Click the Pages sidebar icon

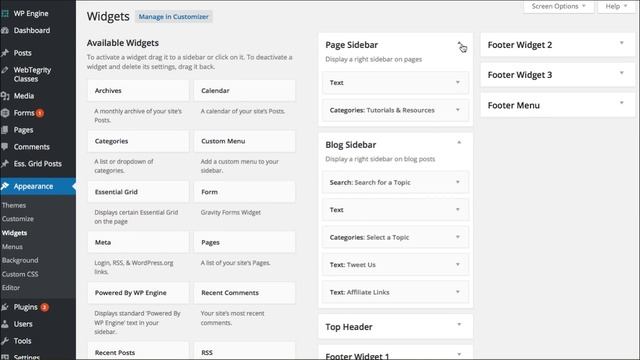click(x=5, y=130)
